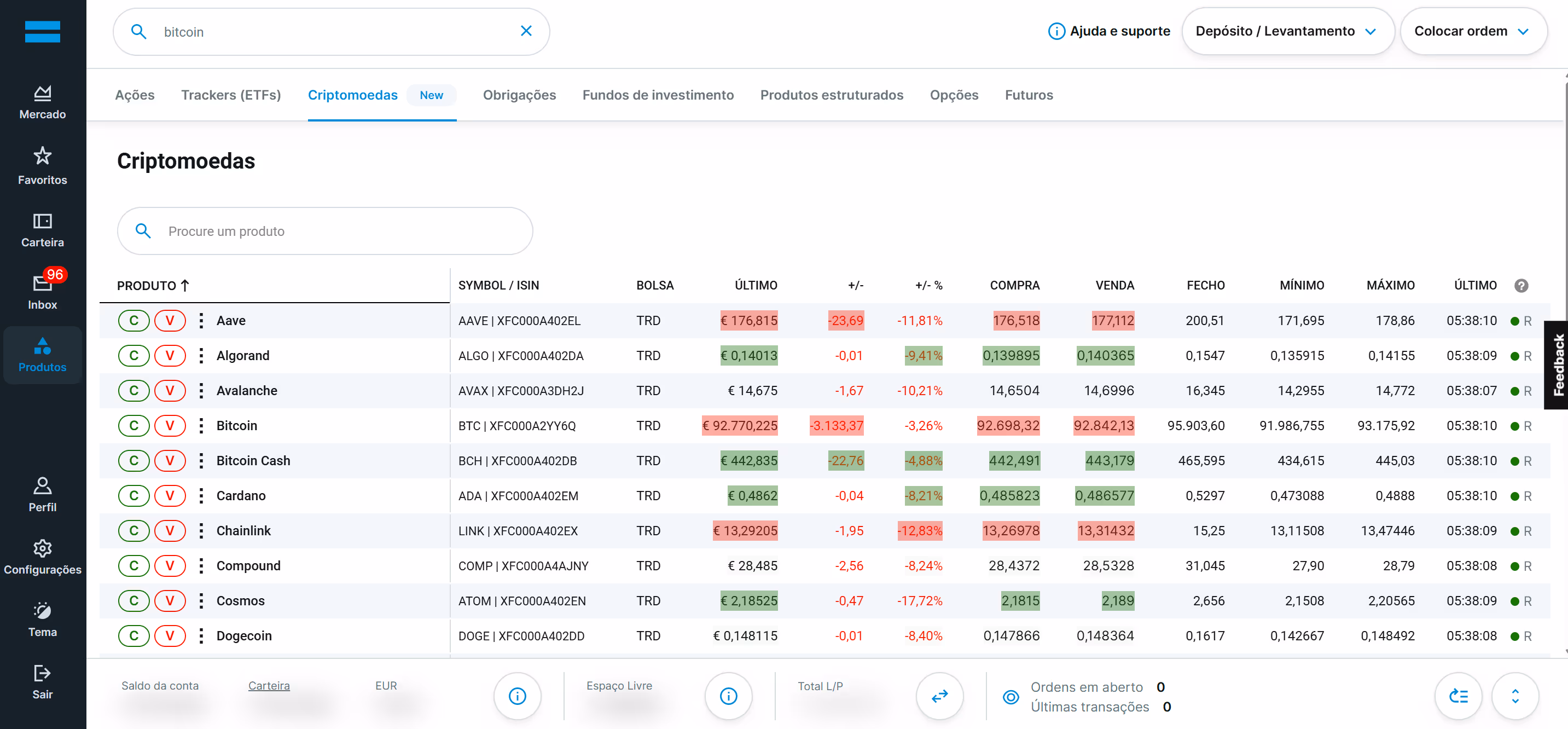
Task: Open the Carteira link in bottom bar
Action: click(269, 686)
